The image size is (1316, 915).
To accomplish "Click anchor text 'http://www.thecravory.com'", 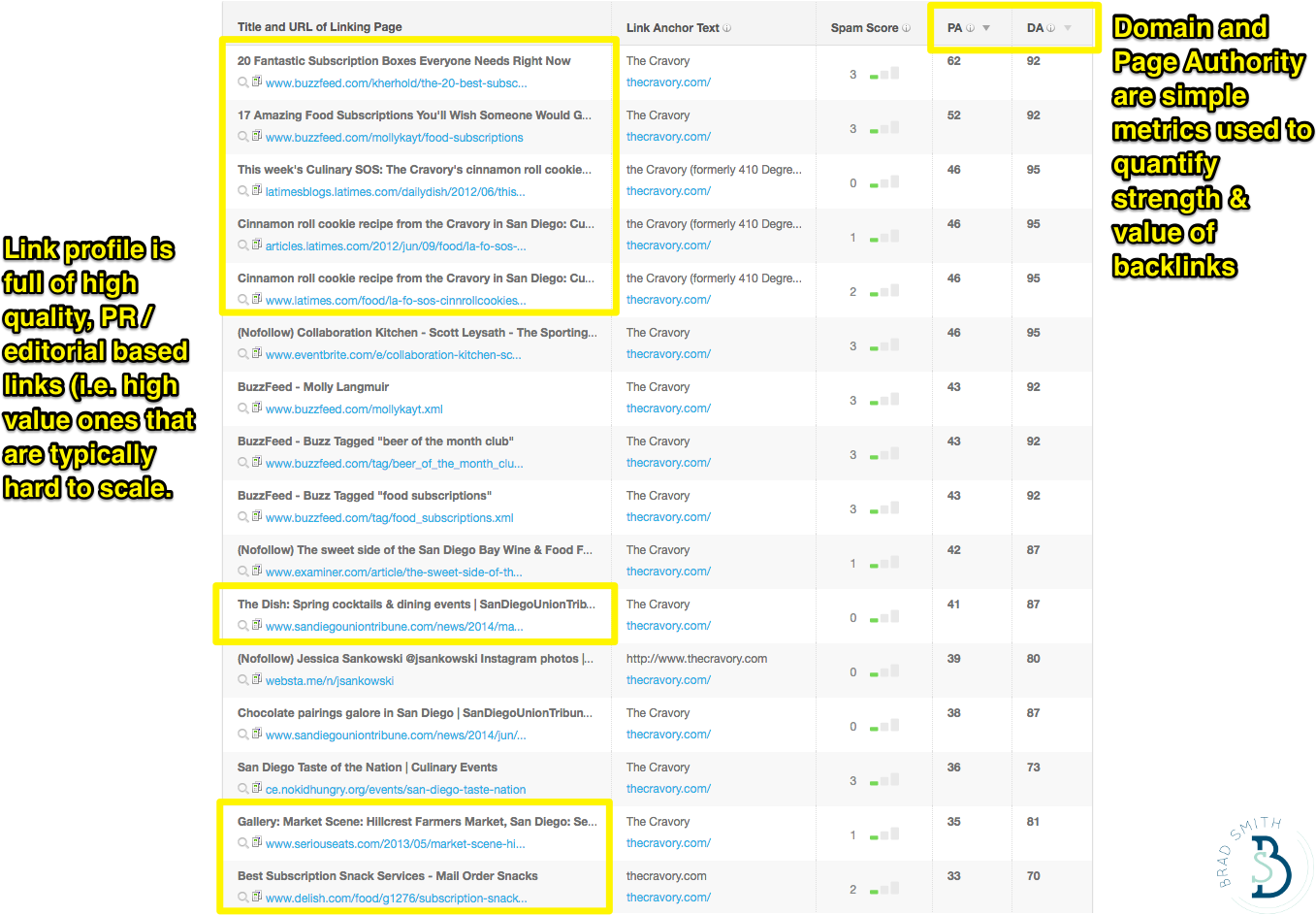I will pyautogui.click(x=696, y=659).
